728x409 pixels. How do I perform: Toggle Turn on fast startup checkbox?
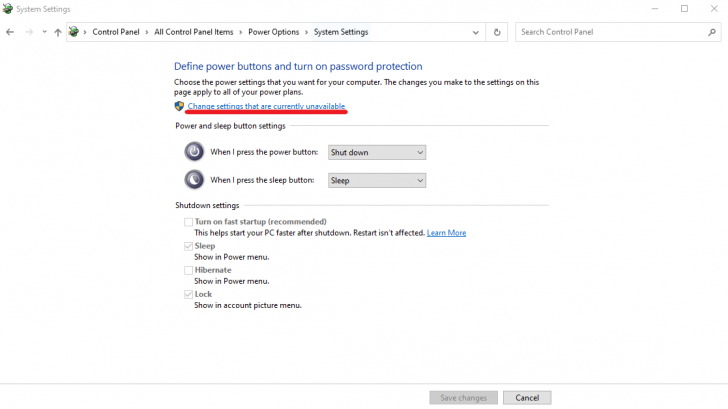188,222
